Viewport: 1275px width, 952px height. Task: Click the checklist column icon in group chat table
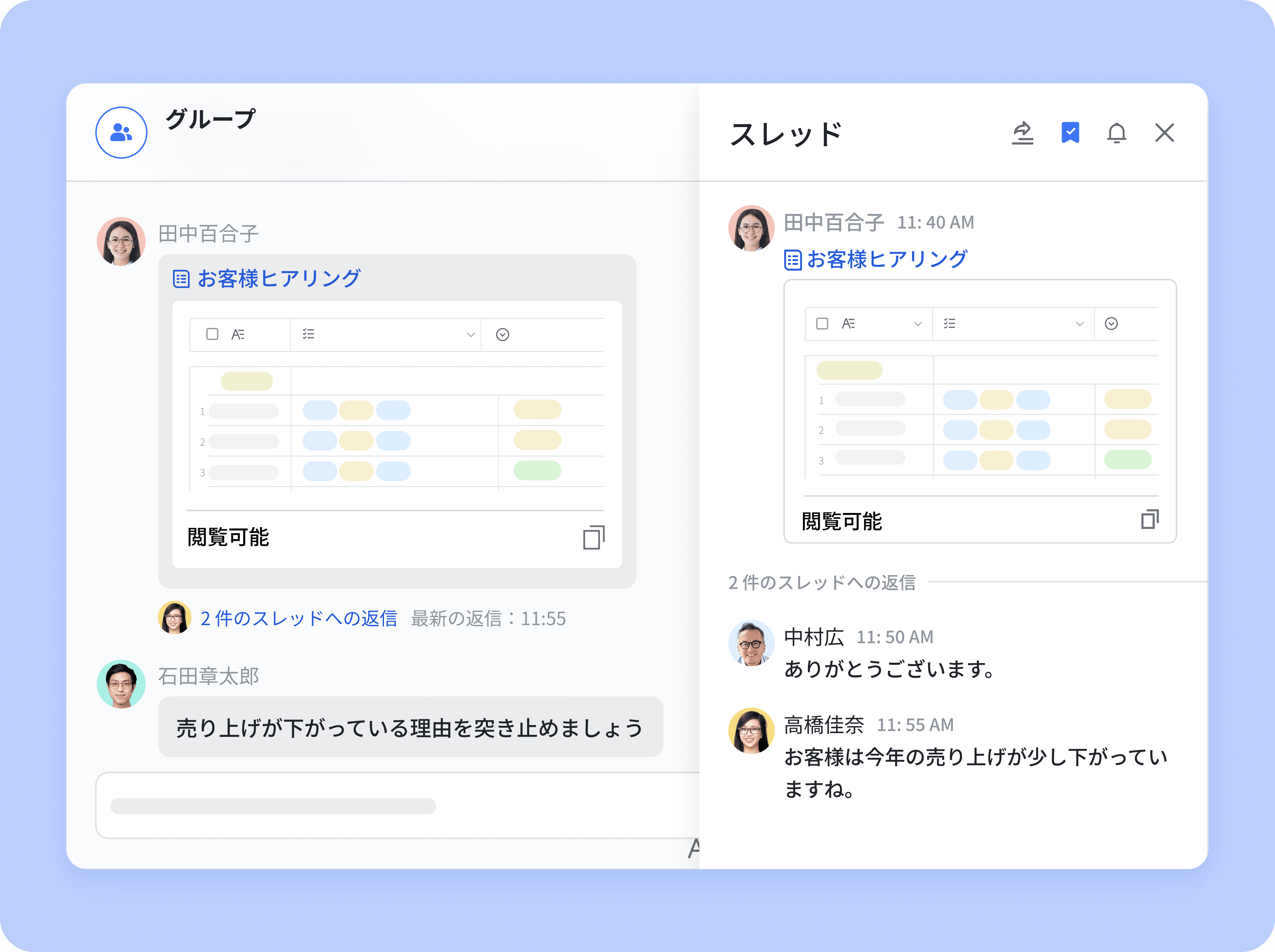[308, 334]
